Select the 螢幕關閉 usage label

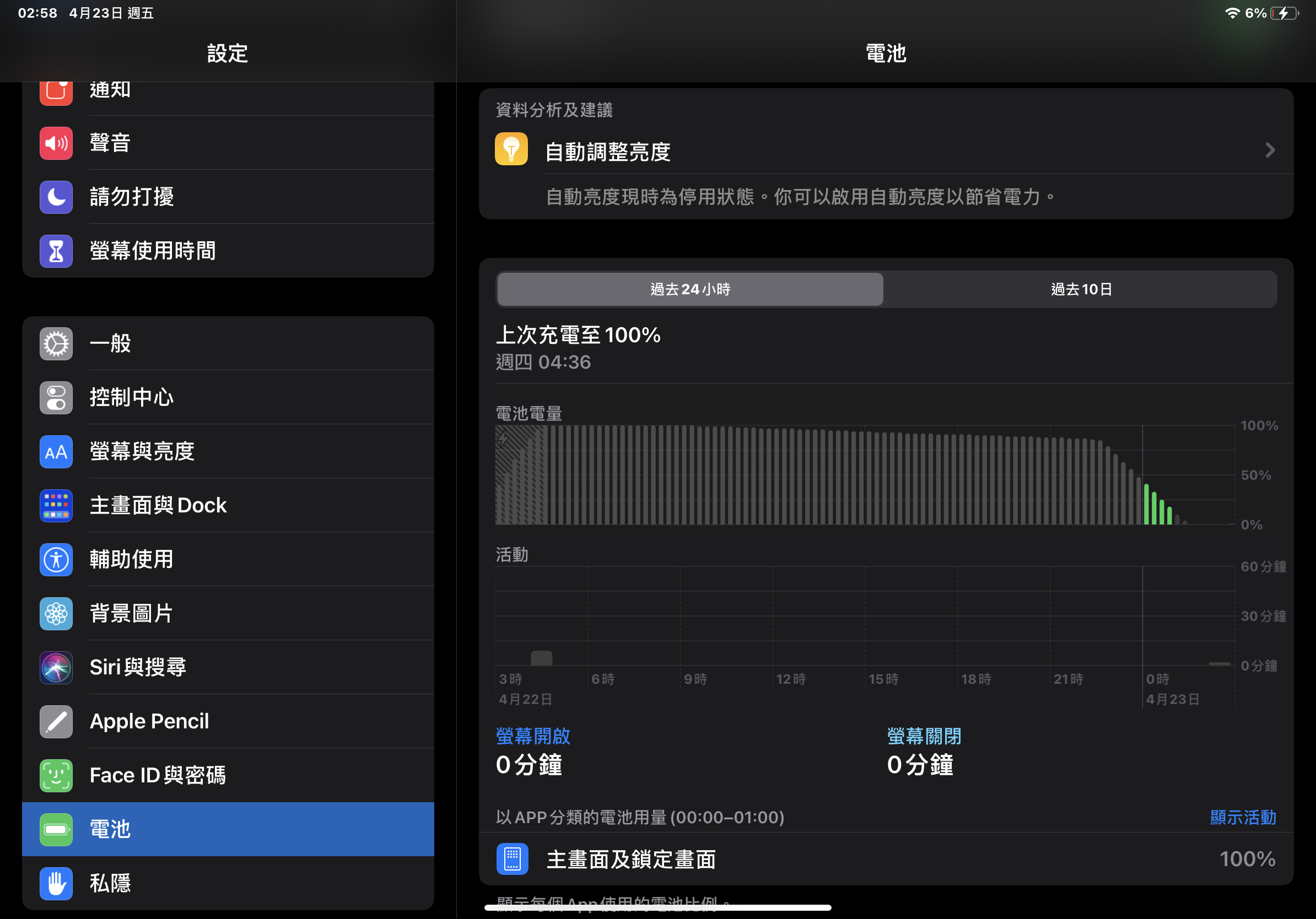[x=924, y=736]
